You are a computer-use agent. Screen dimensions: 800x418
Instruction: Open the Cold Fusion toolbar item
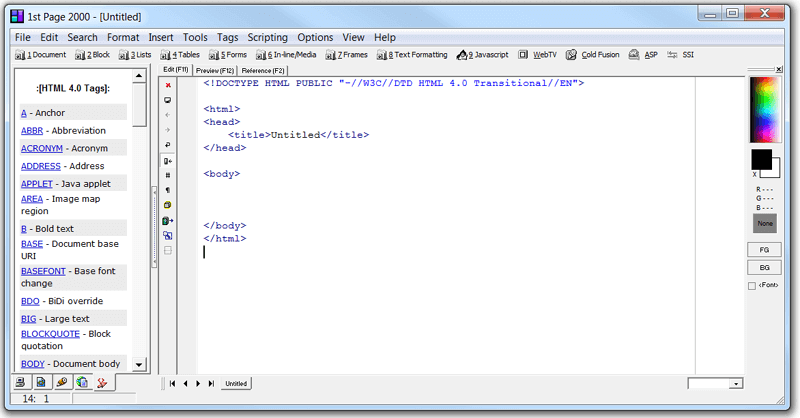tap(592, 55)
